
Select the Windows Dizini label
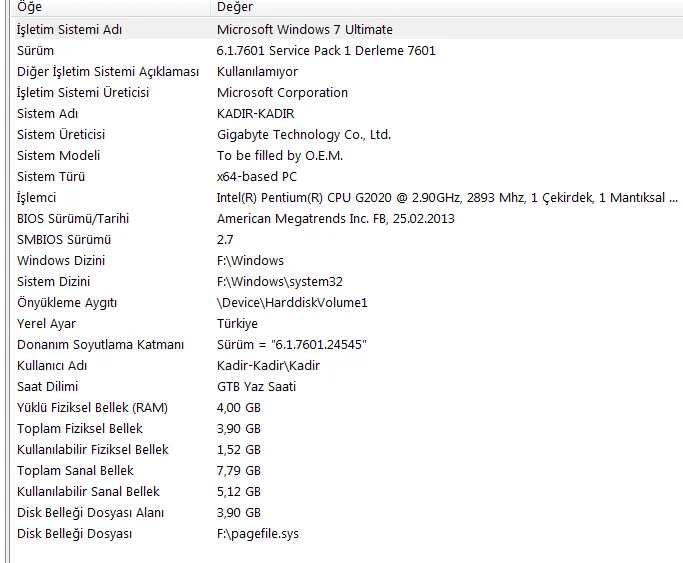coord(61,260)
